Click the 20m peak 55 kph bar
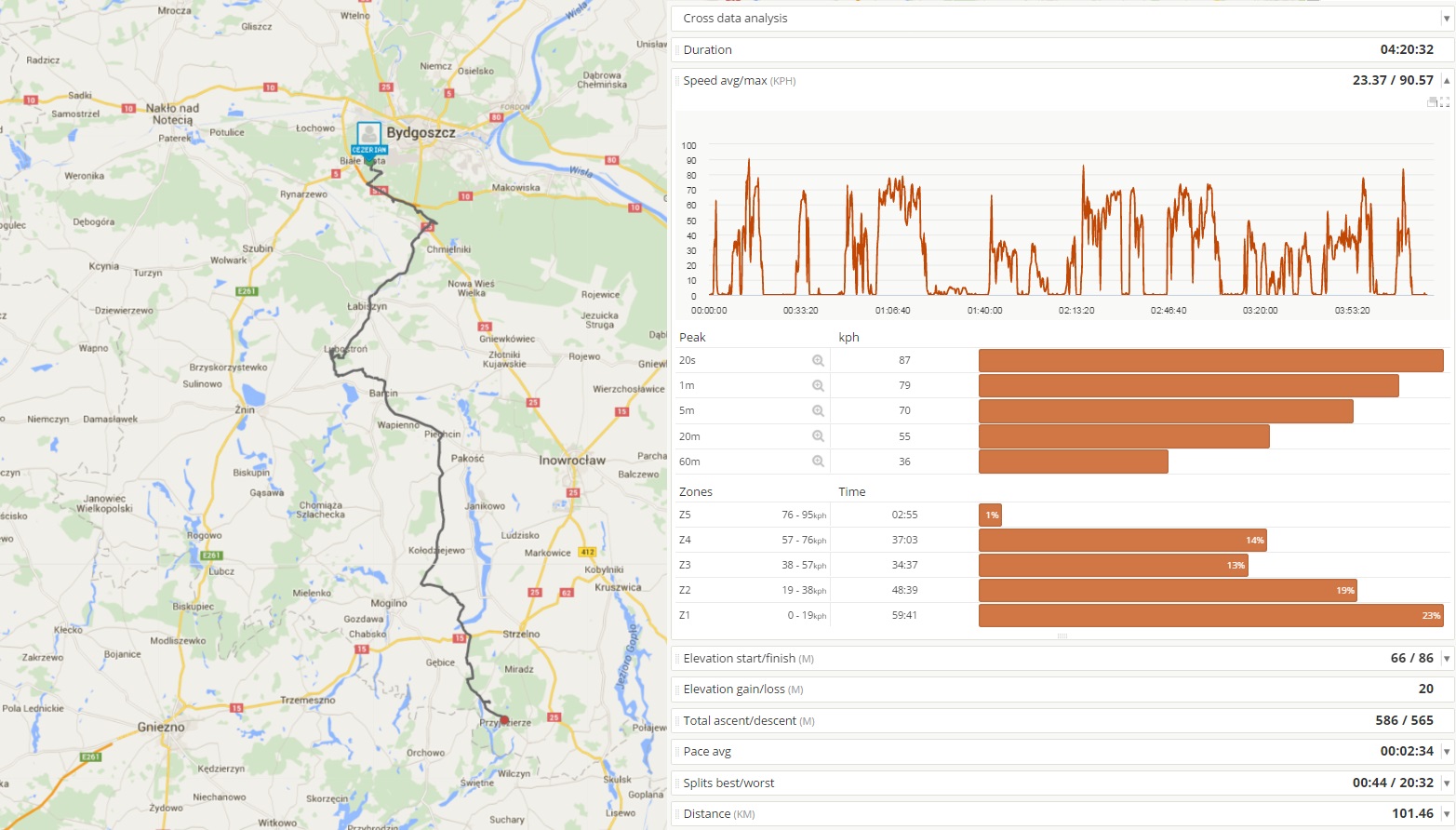1456x830 pixels. 1124,436
